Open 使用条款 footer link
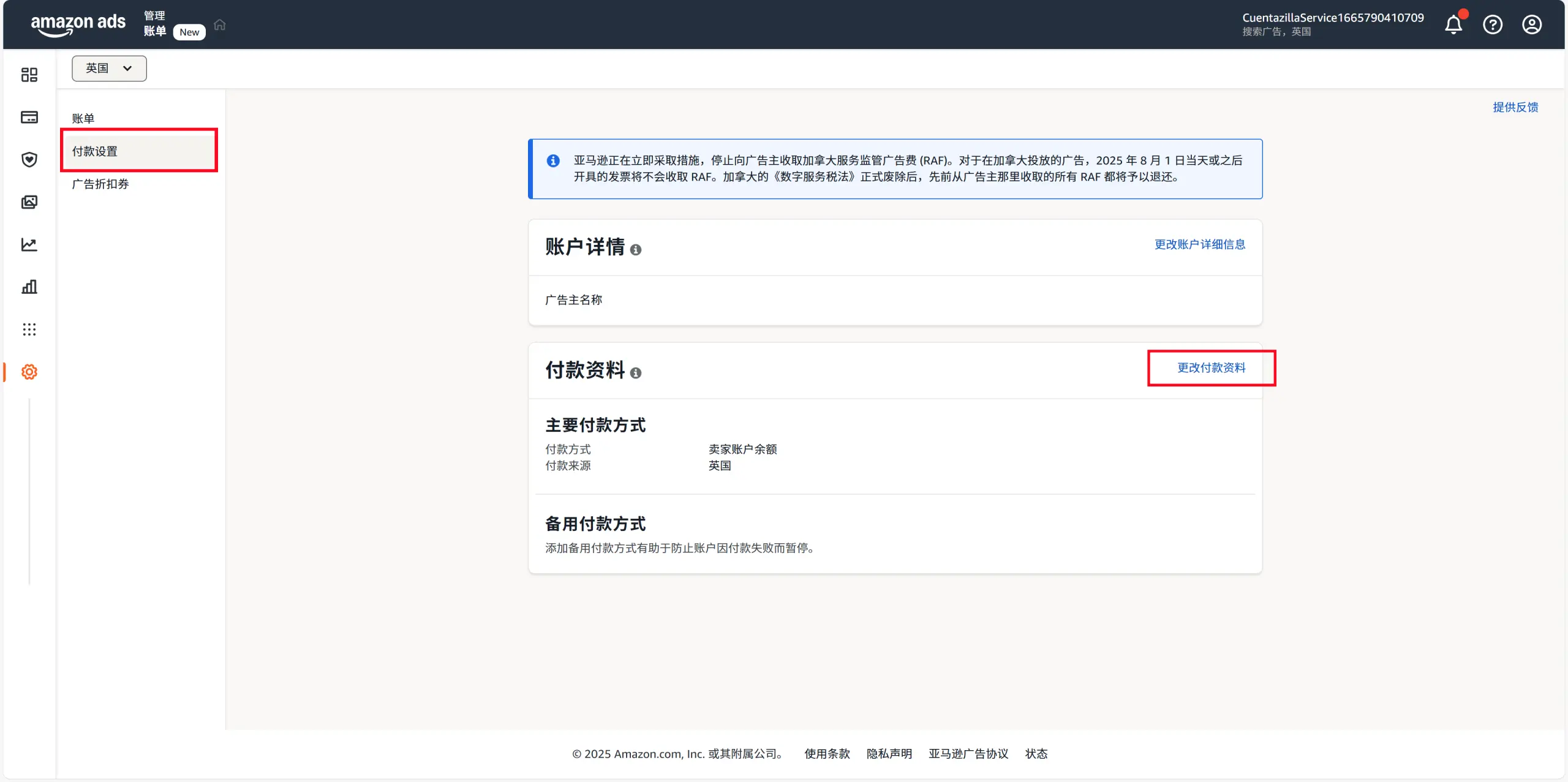Screen dimensions: 1568x782 (827, 754)
